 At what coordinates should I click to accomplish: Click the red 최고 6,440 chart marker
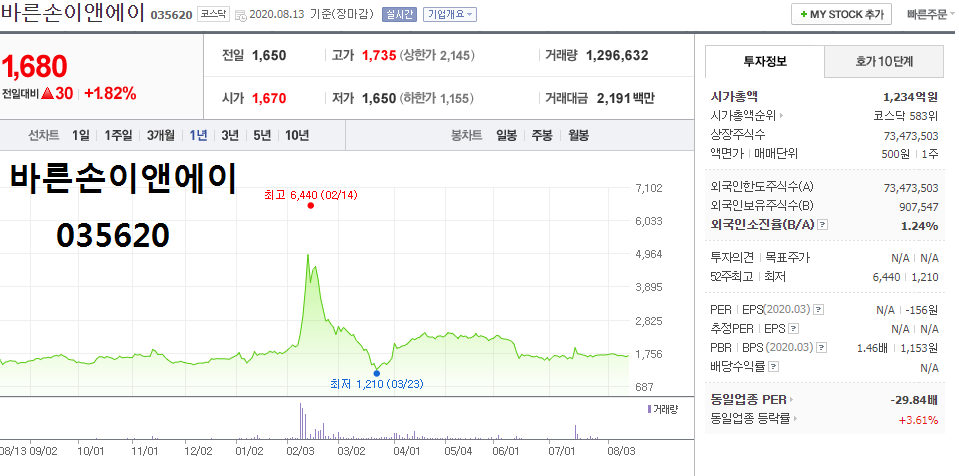pos(311,206)
